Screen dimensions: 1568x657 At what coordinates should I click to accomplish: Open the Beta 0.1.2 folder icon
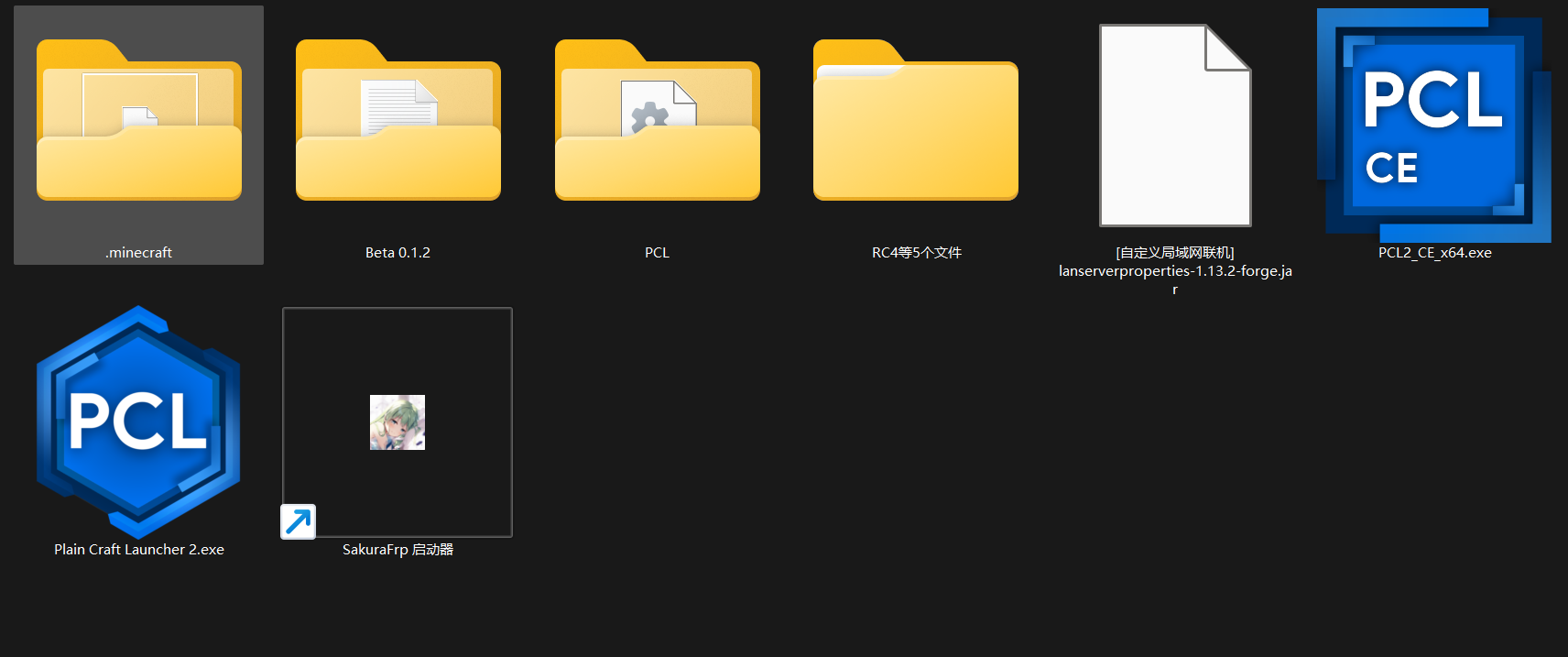[x=398, y=119]
